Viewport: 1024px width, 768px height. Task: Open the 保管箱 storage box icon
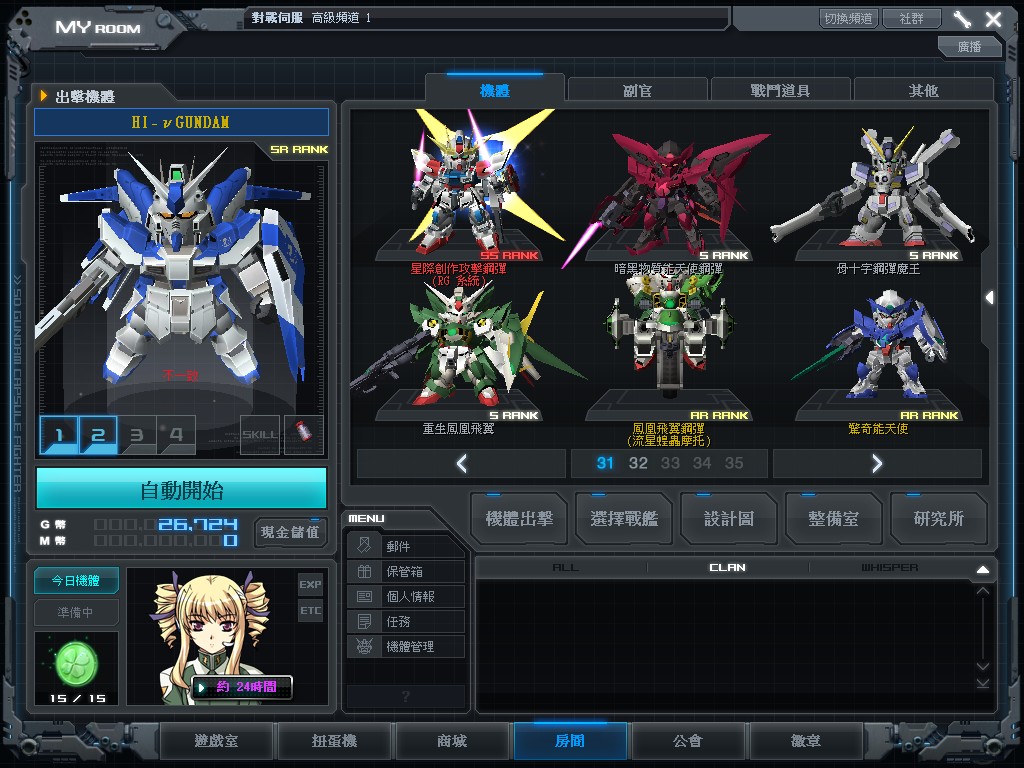[x=364, y=571]
